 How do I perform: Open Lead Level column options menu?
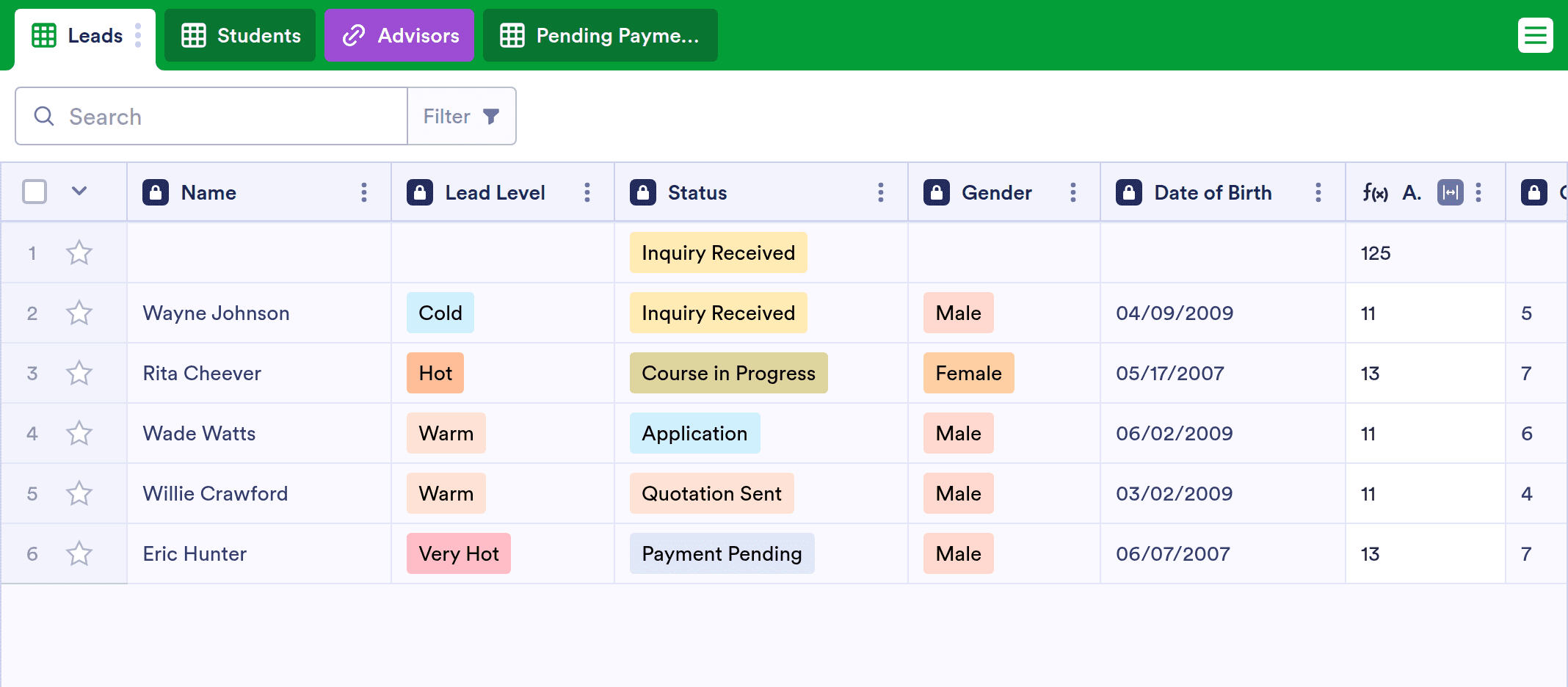(587, 192)
